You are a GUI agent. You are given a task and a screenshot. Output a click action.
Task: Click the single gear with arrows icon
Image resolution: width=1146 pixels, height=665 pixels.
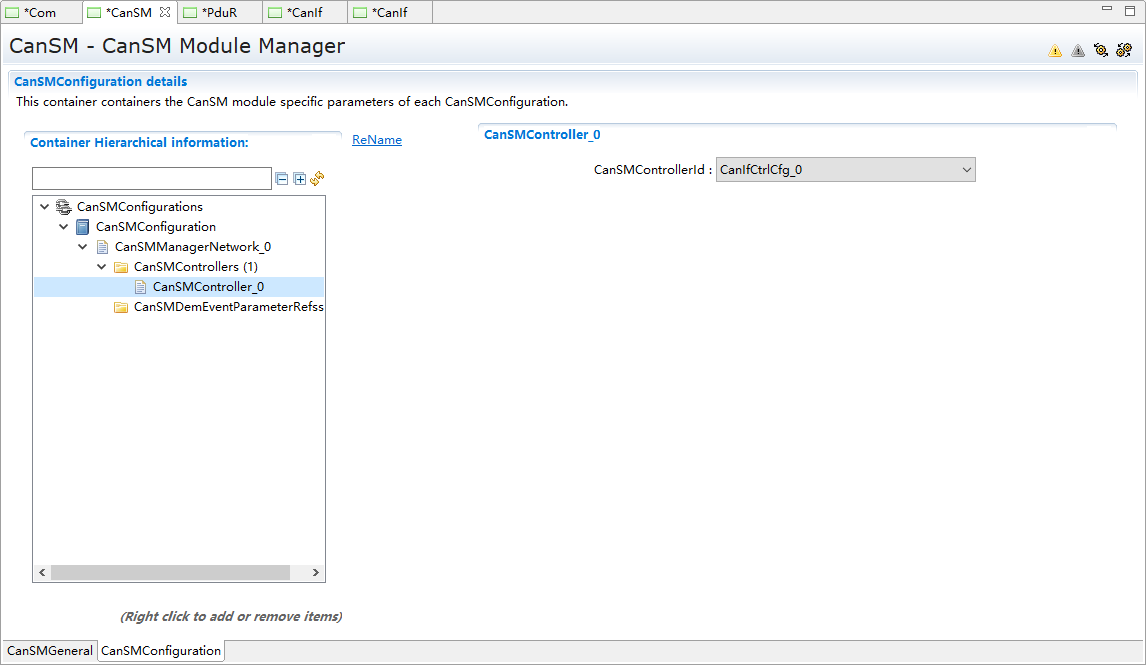1101,50
